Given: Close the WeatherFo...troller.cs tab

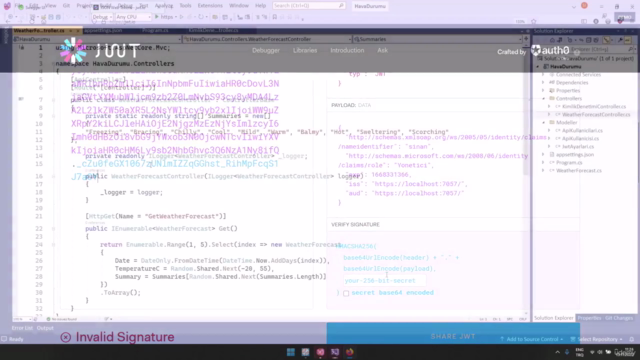Looking at the screenshot, I should point(78,31).
